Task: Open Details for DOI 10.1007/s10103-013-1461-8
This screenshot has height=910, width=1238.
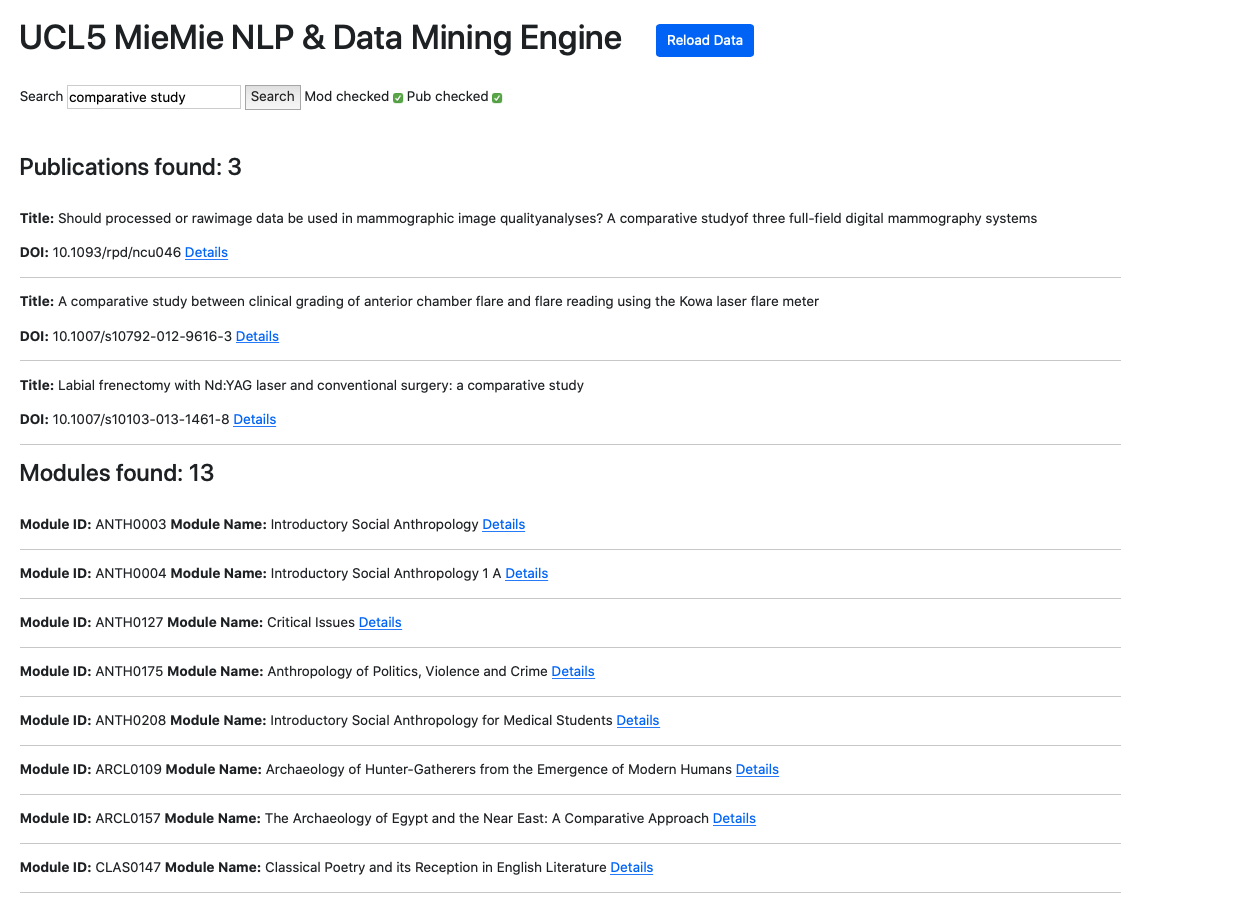Action: [255, 419]
